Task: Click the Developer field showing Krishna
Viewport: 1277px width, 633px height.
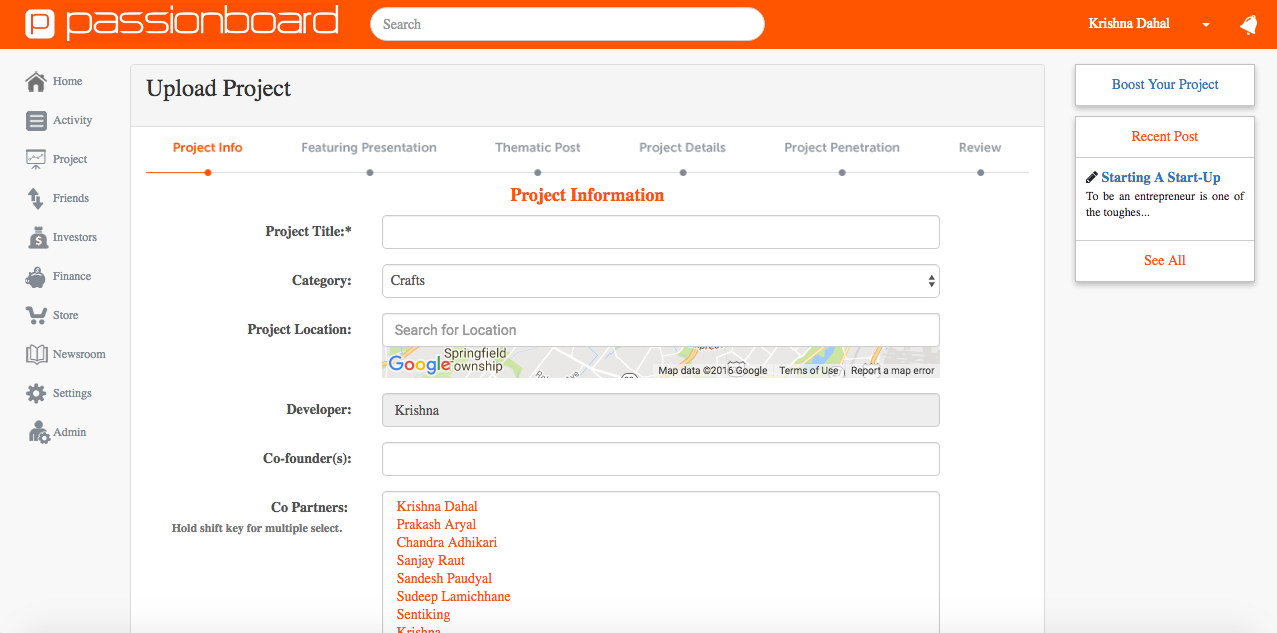Action: (661, 410)
